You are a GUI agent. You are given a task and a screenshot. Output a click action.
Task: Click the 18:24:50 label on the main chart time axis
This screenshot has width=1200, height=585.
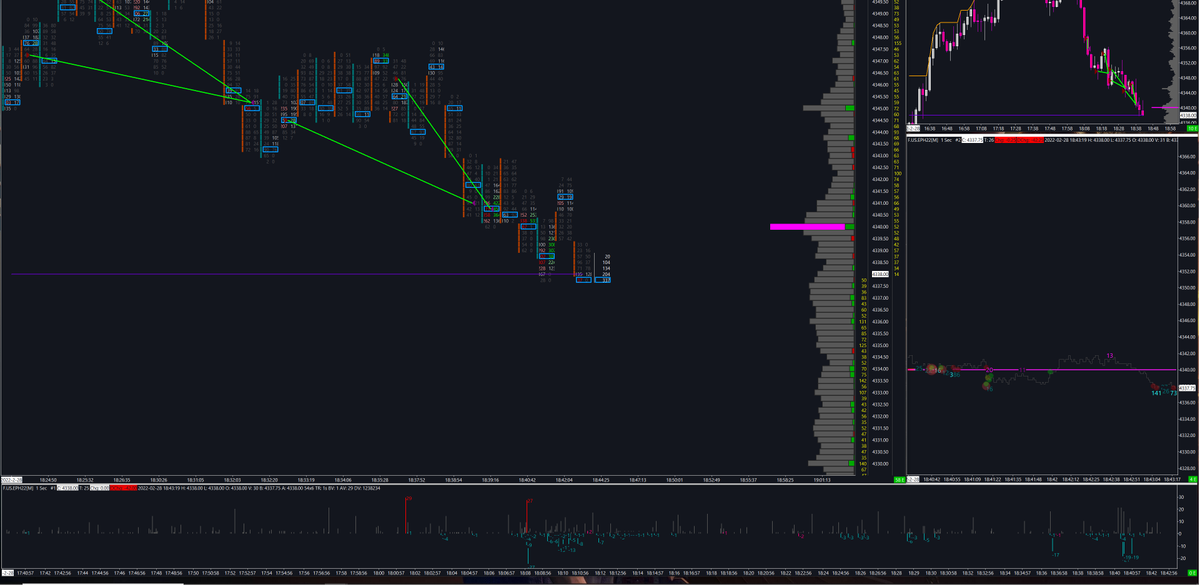click(49, 480)
